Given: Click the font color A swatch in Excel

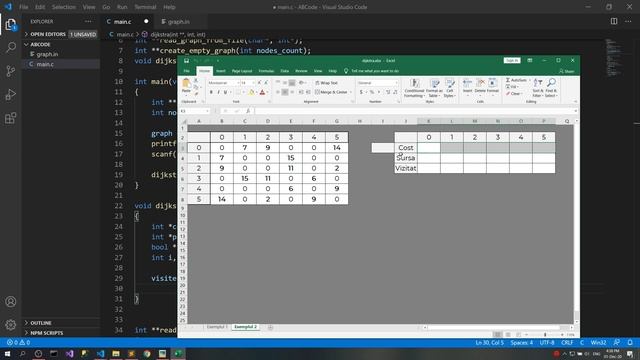Looking at the screenshot, I should 262,92.
